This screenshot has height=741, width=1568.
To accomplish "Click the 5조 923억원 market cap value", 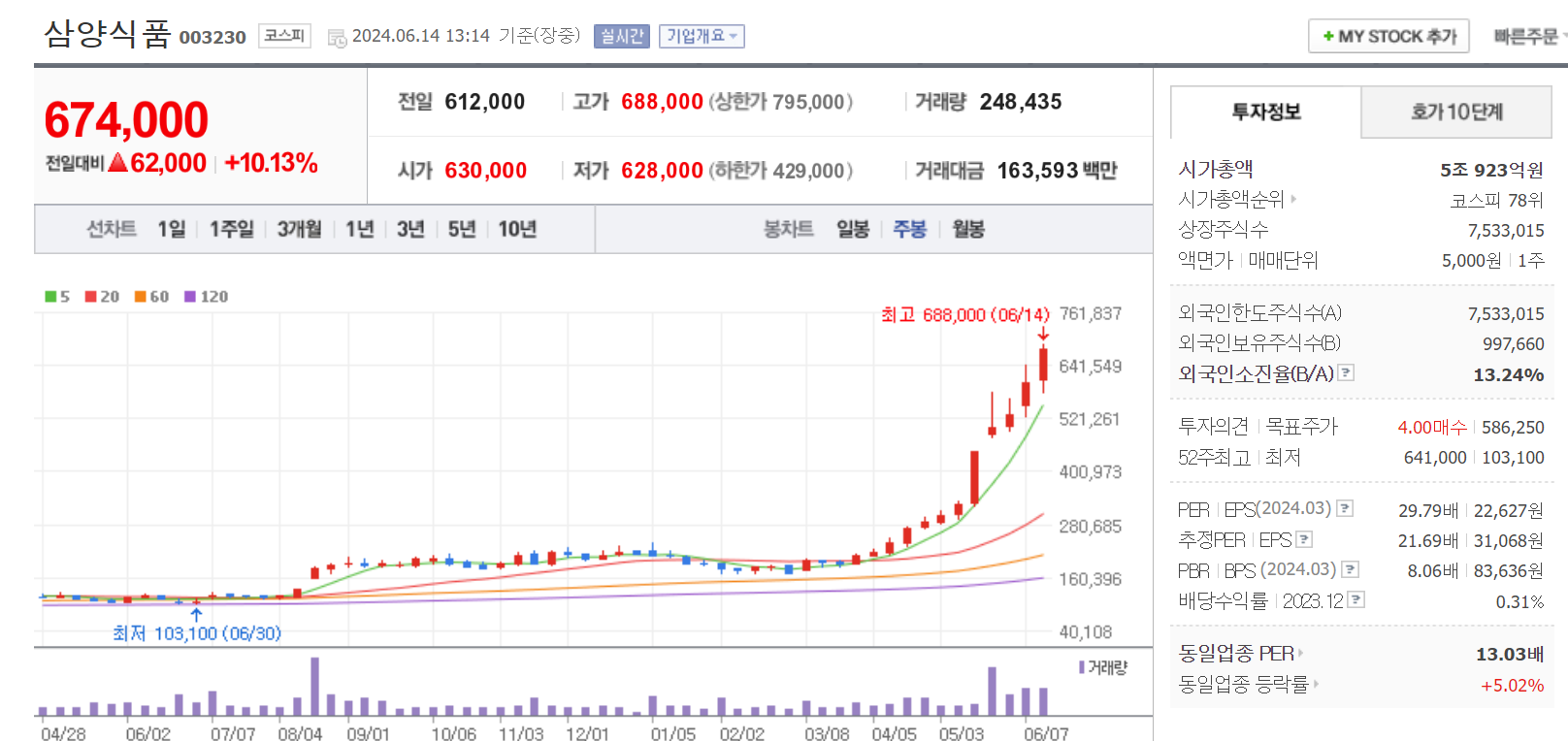I will click(1491, 170).
